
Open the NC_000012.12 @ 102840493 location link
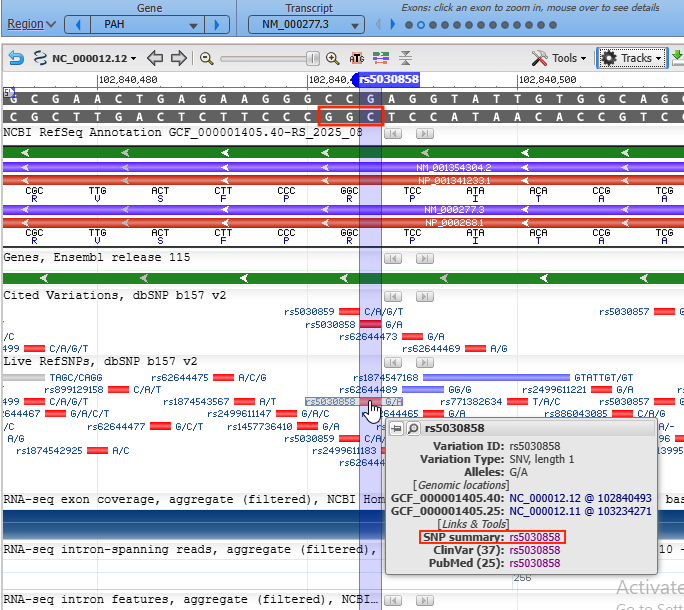click(x=580, y=498)
